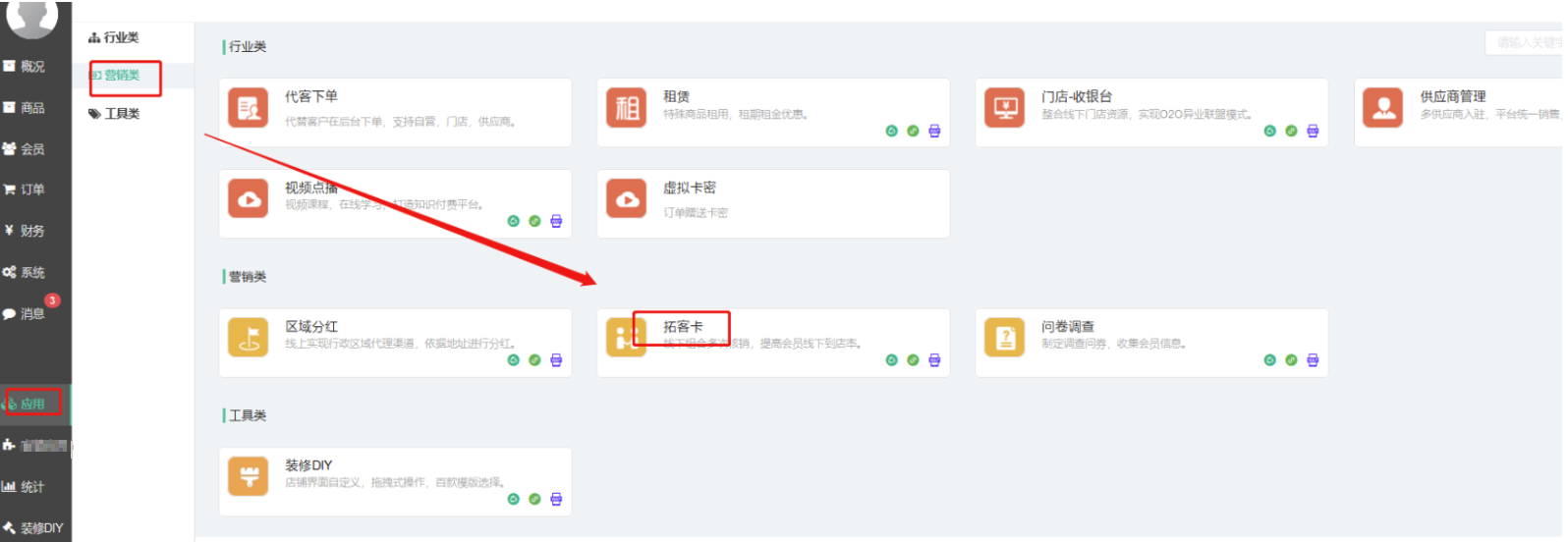Viewport: 1568px width, 542px height.
Task: Click the 代客下单 orange app icon
Action: point(248,108)
